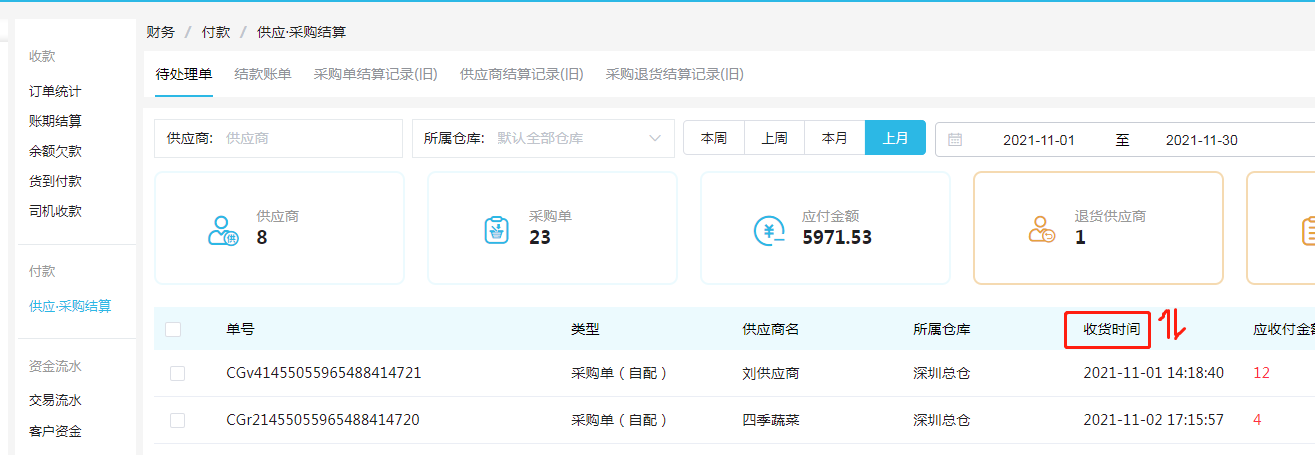Click the 供应商名 column header
Image resolution: width=1315 pixels, height=455 pixels.
[x=770, y=328]
